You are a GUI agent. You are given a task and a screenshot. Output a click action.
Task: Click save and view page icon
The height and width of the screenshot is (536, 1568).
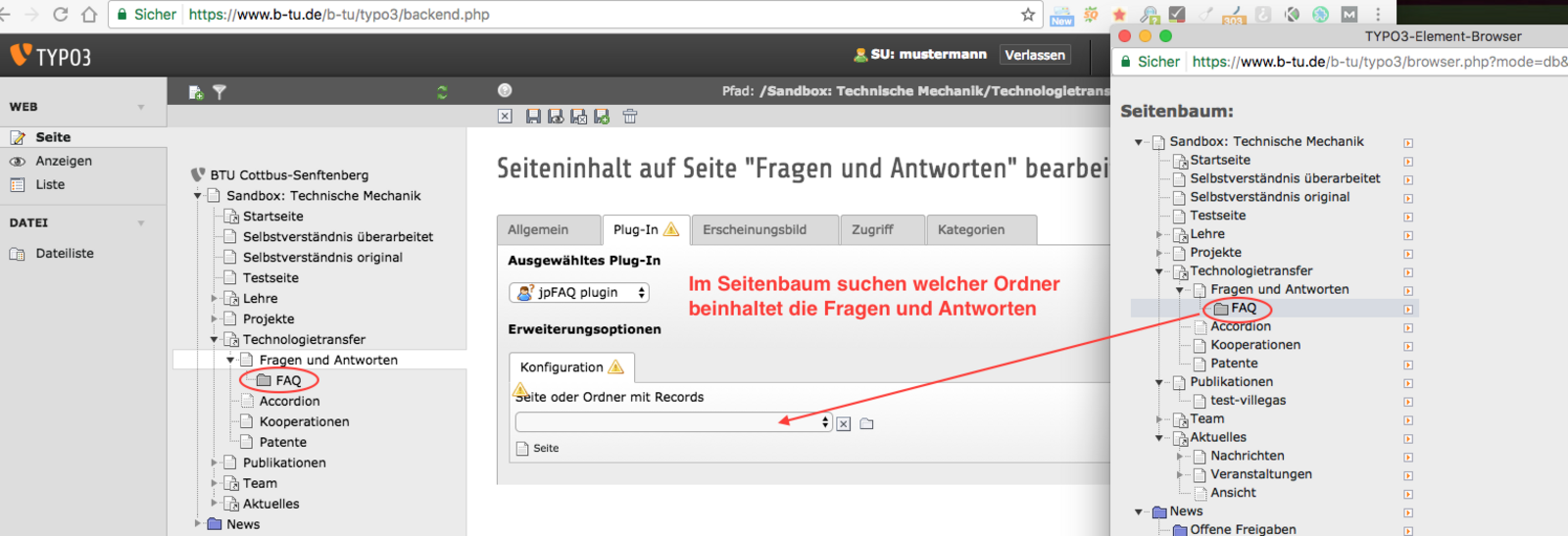pyautogui.click(x=556, y=117)
